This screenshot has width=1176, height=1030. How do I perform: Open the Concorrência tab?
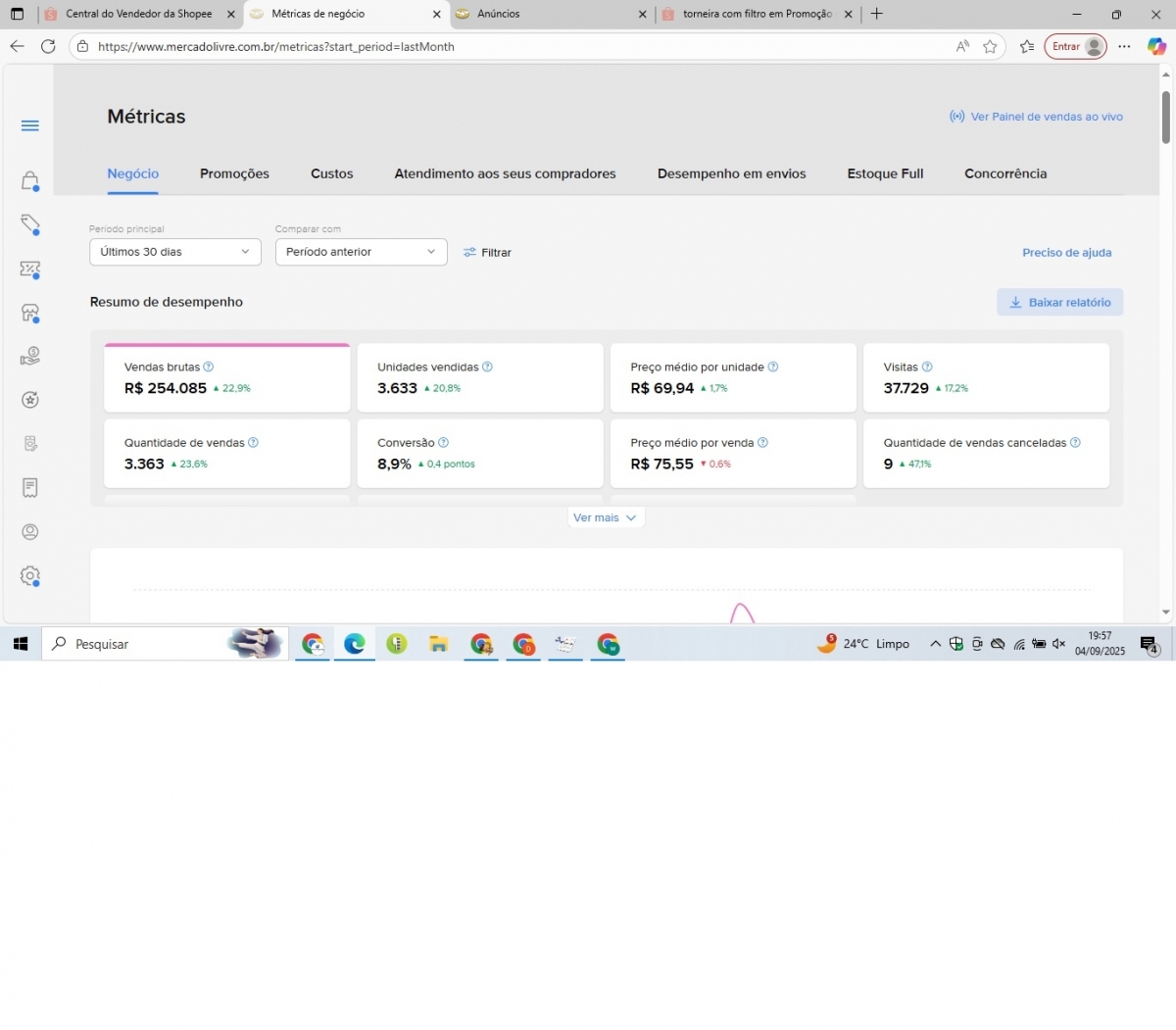pos(1005,173)
